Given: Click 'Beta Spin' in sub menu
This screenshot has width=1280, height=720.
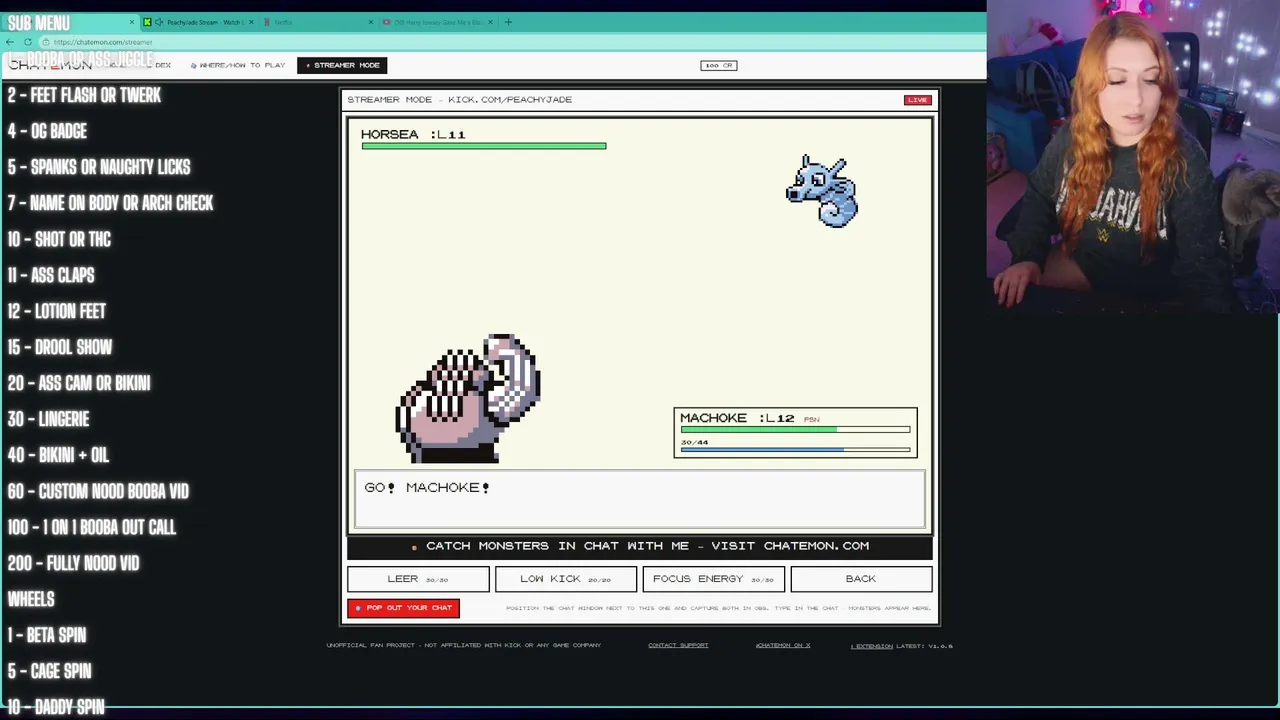Looking at the screenshot, I should point(46,635).
